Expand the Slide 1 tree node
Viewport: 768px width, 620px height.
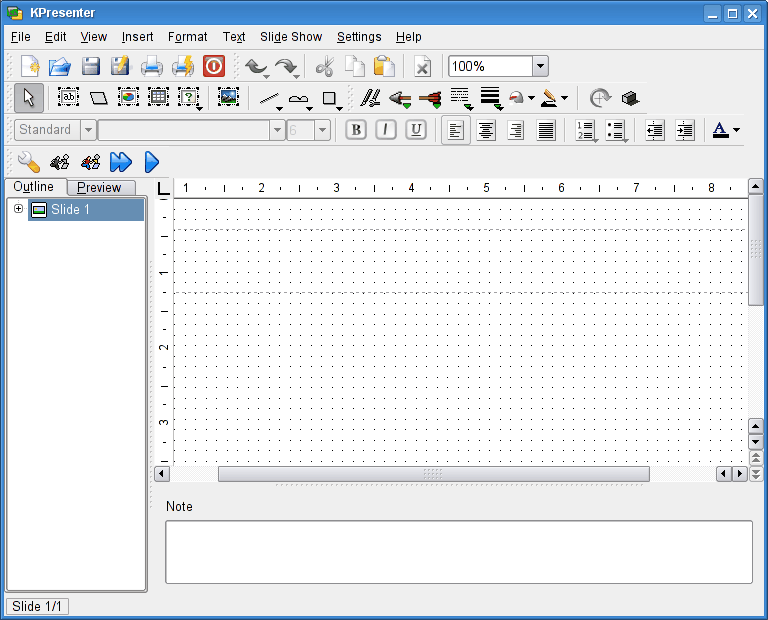click(x=18, y=209)
